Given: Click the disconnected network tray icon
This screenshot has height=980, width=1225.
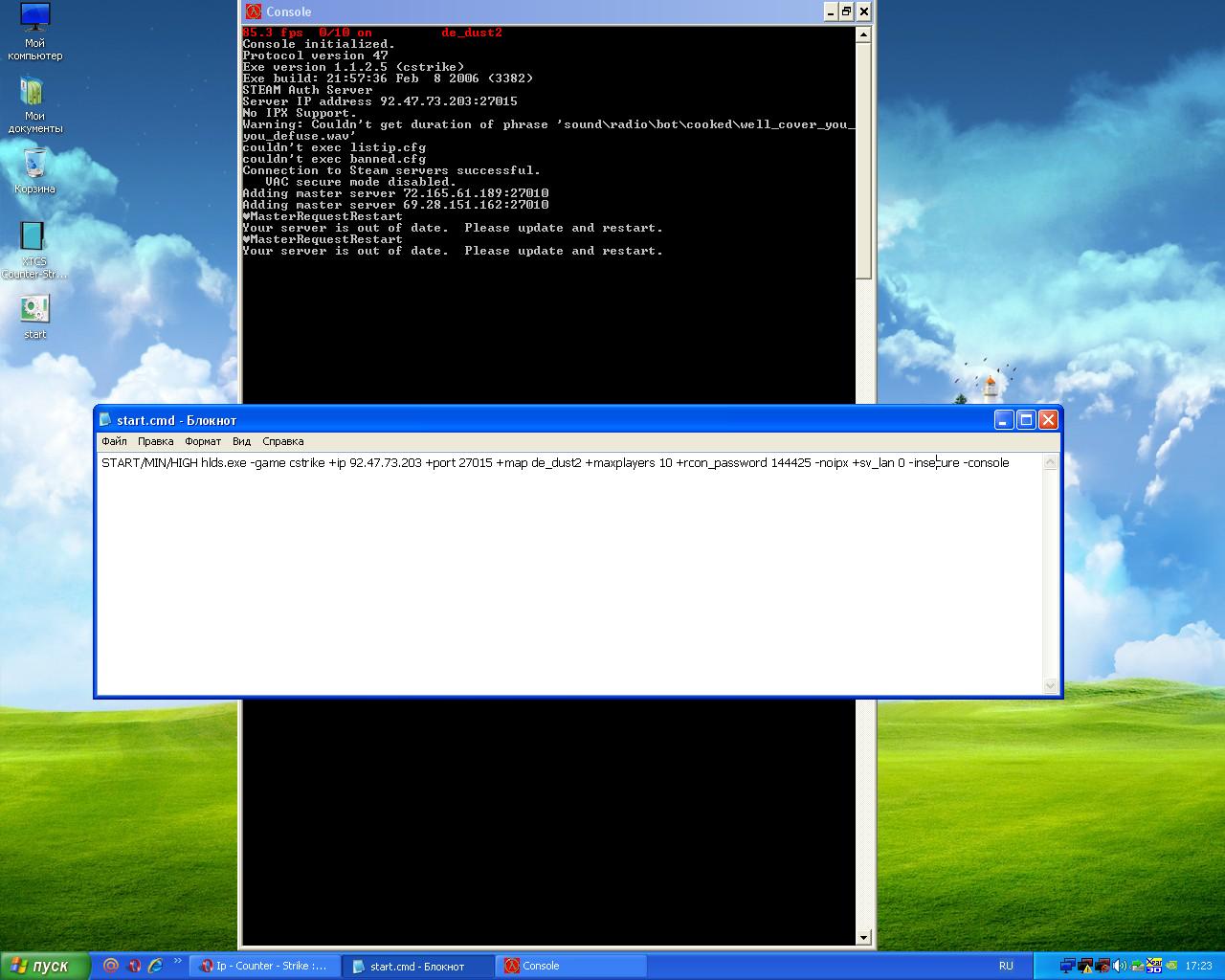Looking at the screenshot, I should pos(1102,966).
